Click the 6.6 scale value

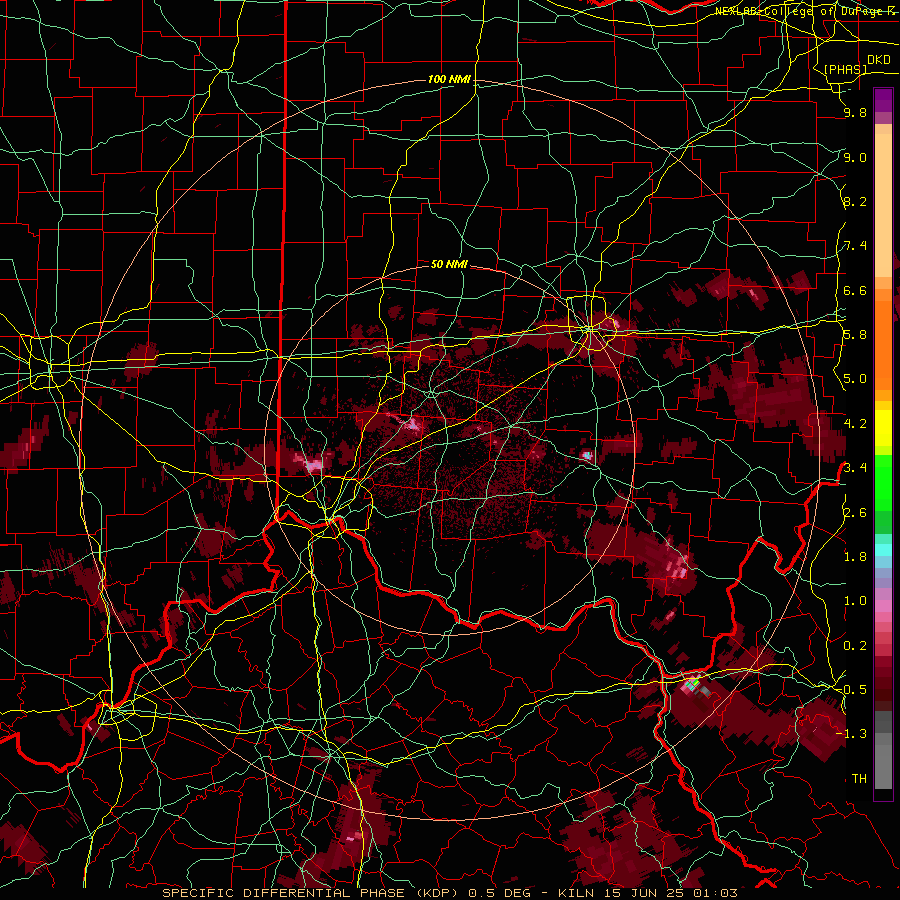855,290
